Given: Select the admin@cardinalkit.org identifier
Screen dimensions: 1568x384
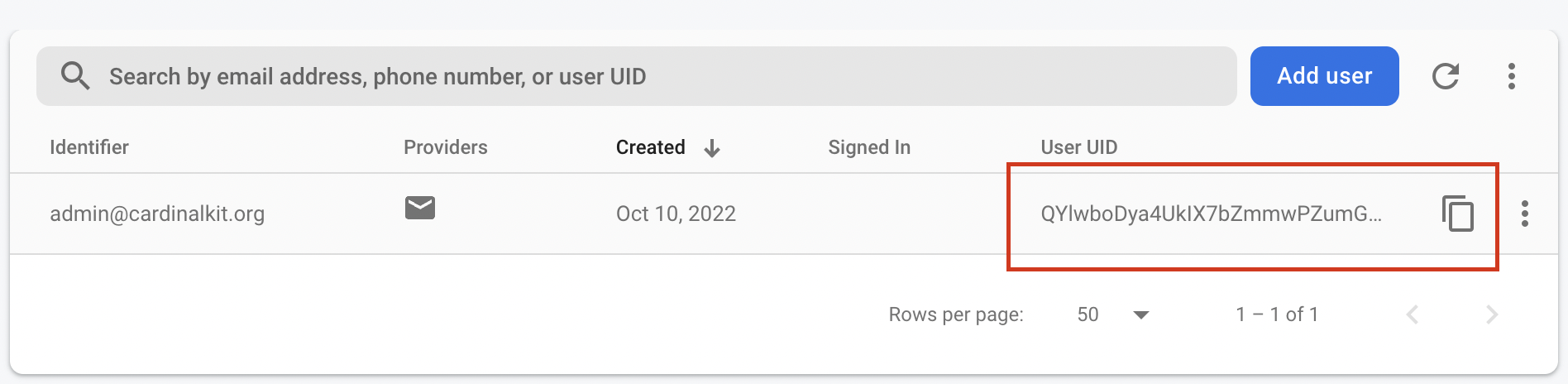Looking at the screenshot, I should [x=157, y=214].
